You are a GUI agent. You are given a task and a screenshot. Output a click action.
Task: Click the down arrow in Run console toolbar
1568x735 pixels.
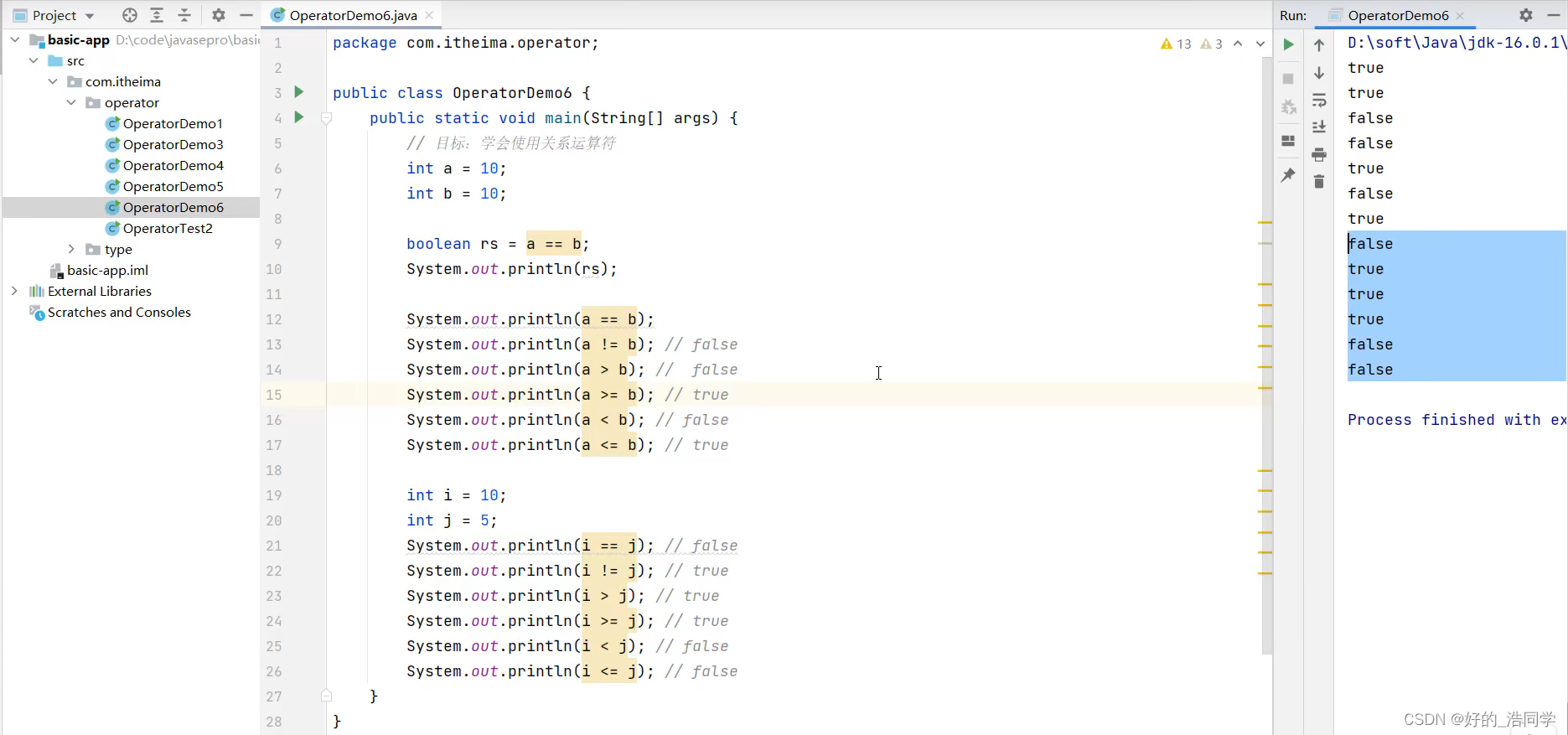[x=1319, y=73]
